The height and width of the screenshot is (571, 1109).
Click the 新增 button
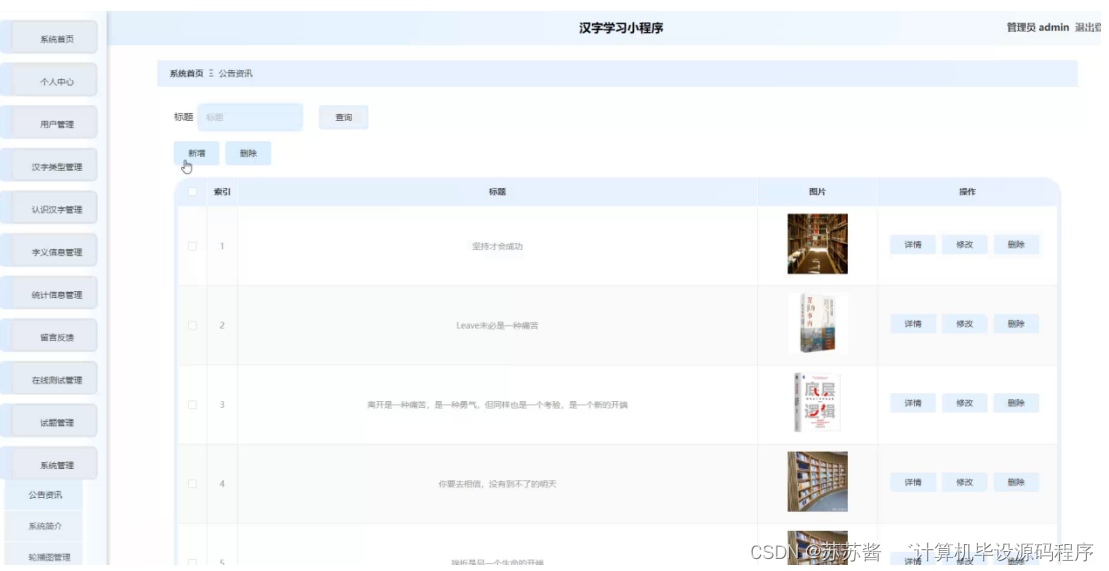click(197, 153)
